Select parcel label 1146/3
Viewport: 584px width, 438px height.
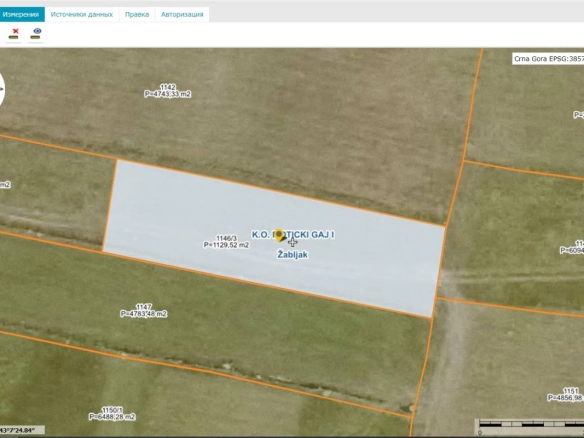[x=226, y=238]
